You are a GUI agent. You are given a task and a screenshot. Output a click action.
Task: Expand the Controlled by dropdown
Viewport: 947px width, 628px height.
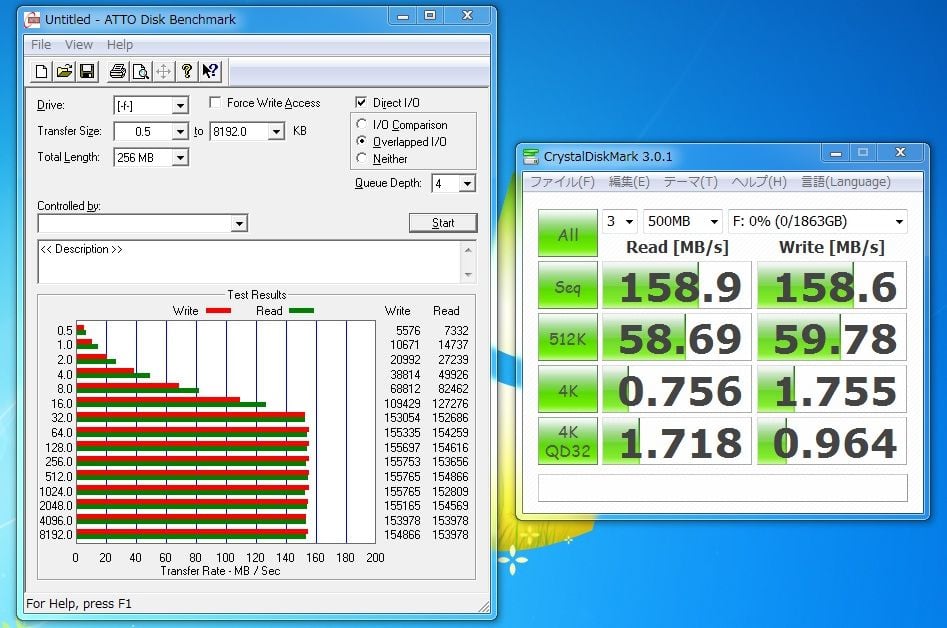pyautogui.click(x=239, y=224)
